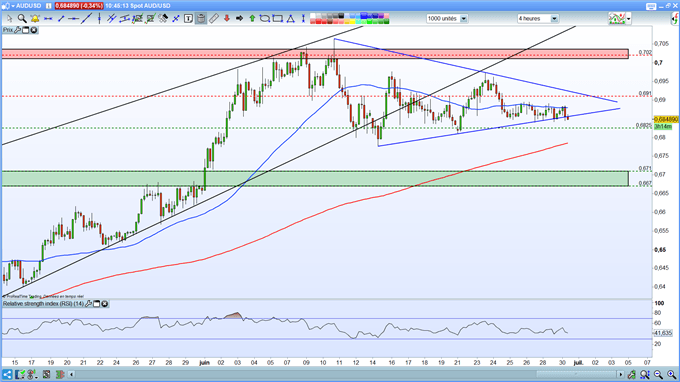Click the zoom in magnifier at bottom right
This screenshot has height=382, width=680.
point(671,374)
